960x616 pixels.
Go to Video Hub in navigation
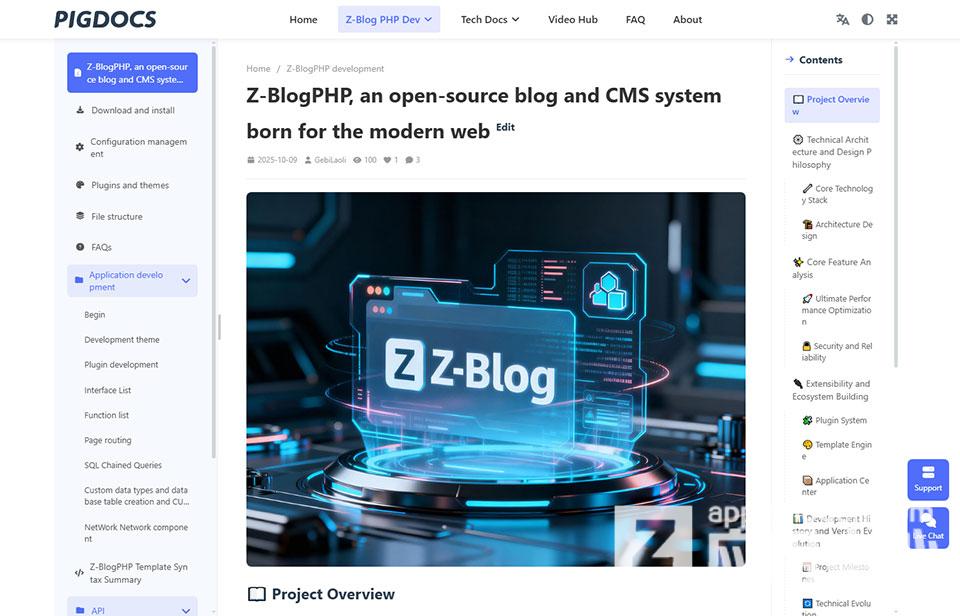click(x=573, y=19)
